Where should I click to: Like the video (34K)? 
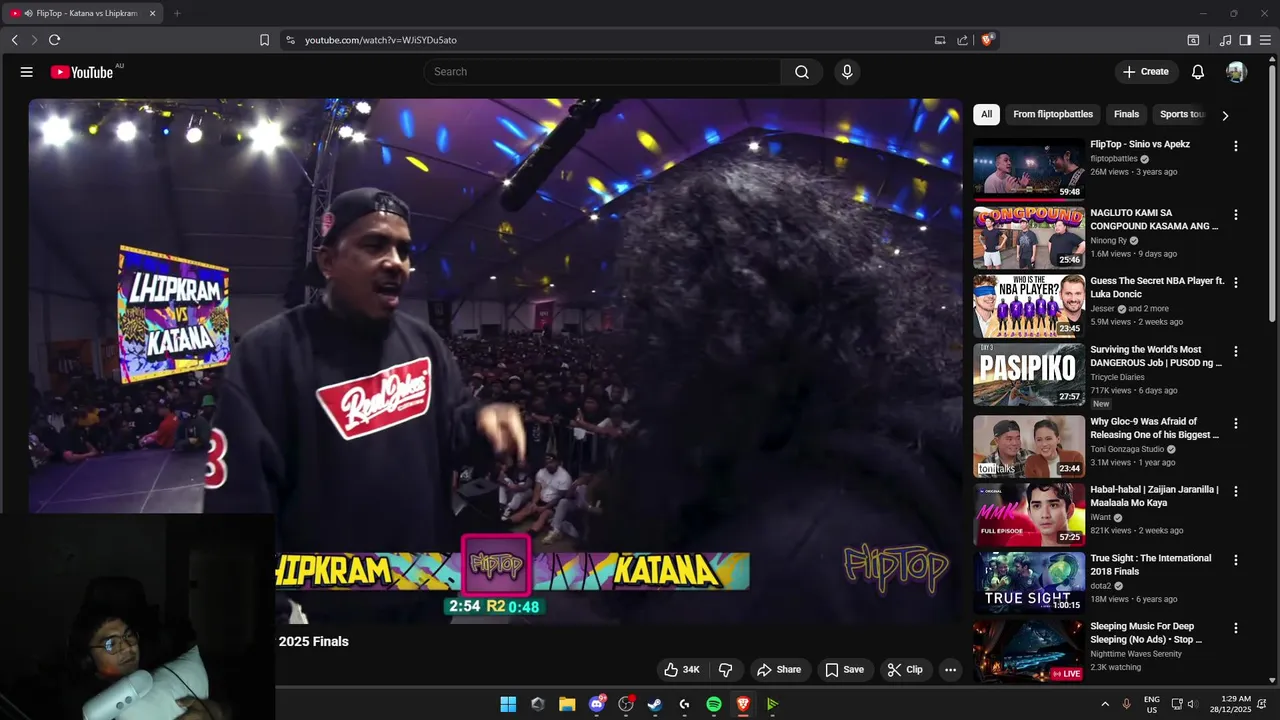pyautogui.click(x=681, y=670)
